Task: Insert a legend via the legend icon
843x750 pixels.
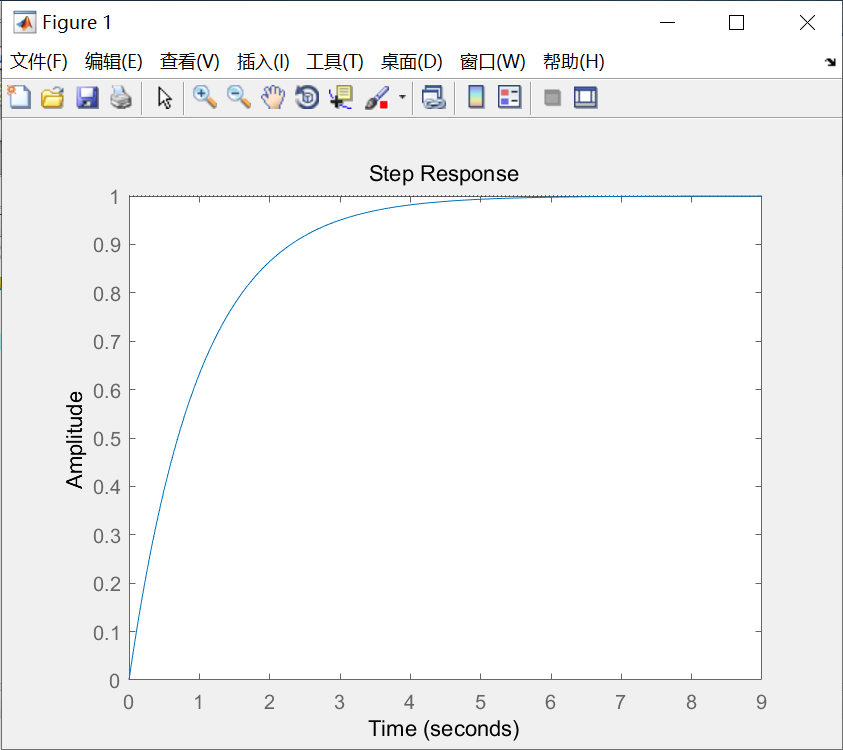Action: pyautogui.click(x=509, y=97)
